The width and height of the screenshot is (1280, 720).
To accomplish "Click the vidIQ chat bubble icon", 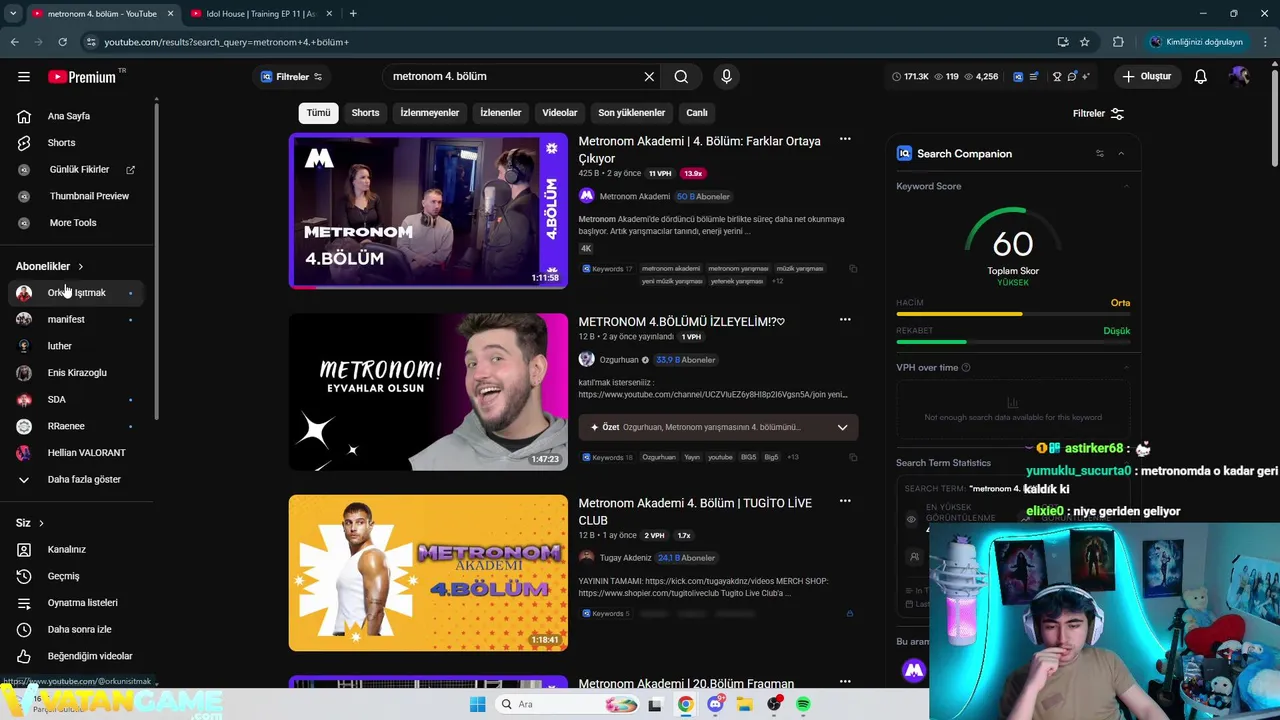I will 1072,76.
